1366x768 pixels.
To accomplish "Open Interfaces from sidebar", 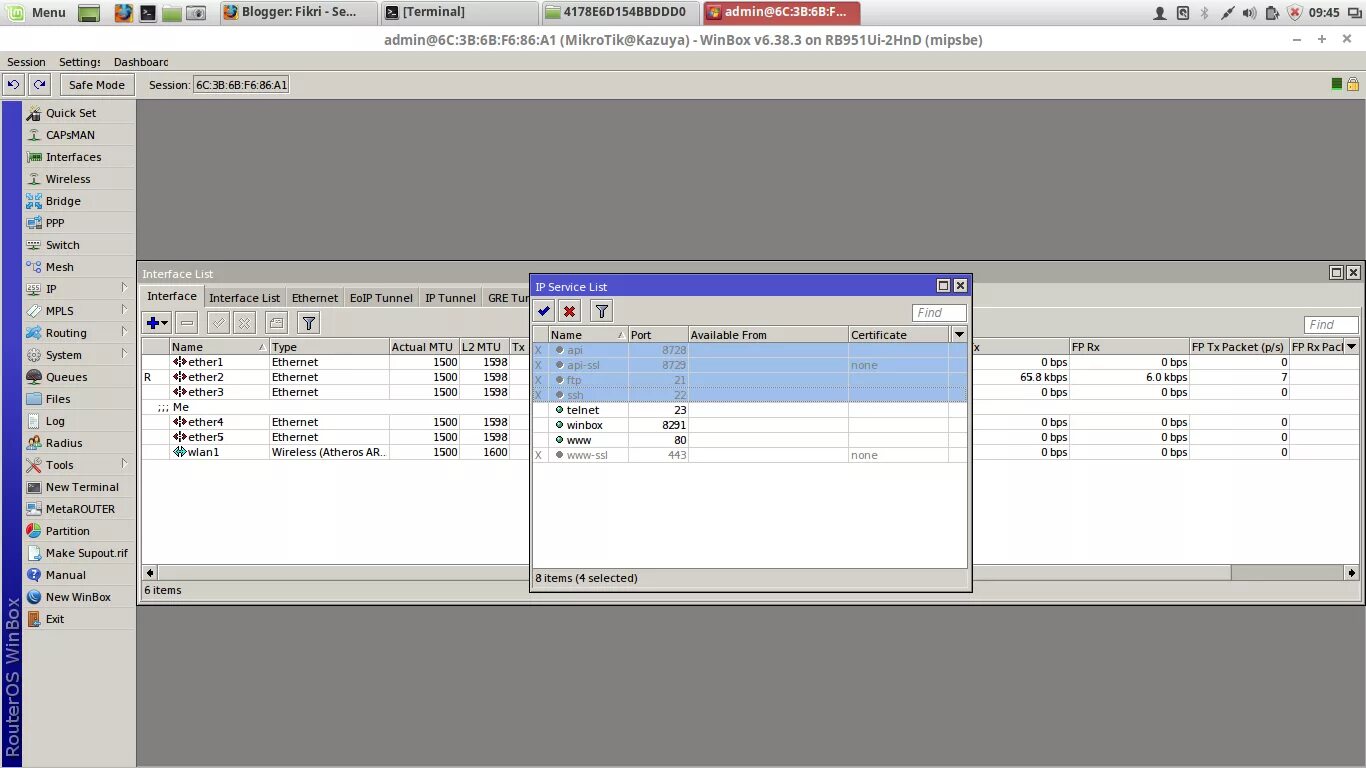I will tap(79, 157).
